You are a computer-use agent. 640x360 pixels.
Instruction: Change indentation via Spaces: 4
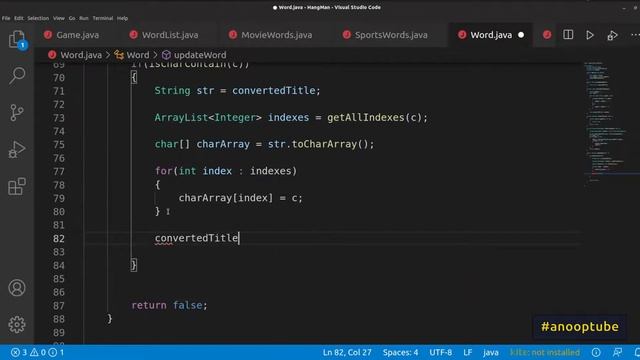point(400,352)
